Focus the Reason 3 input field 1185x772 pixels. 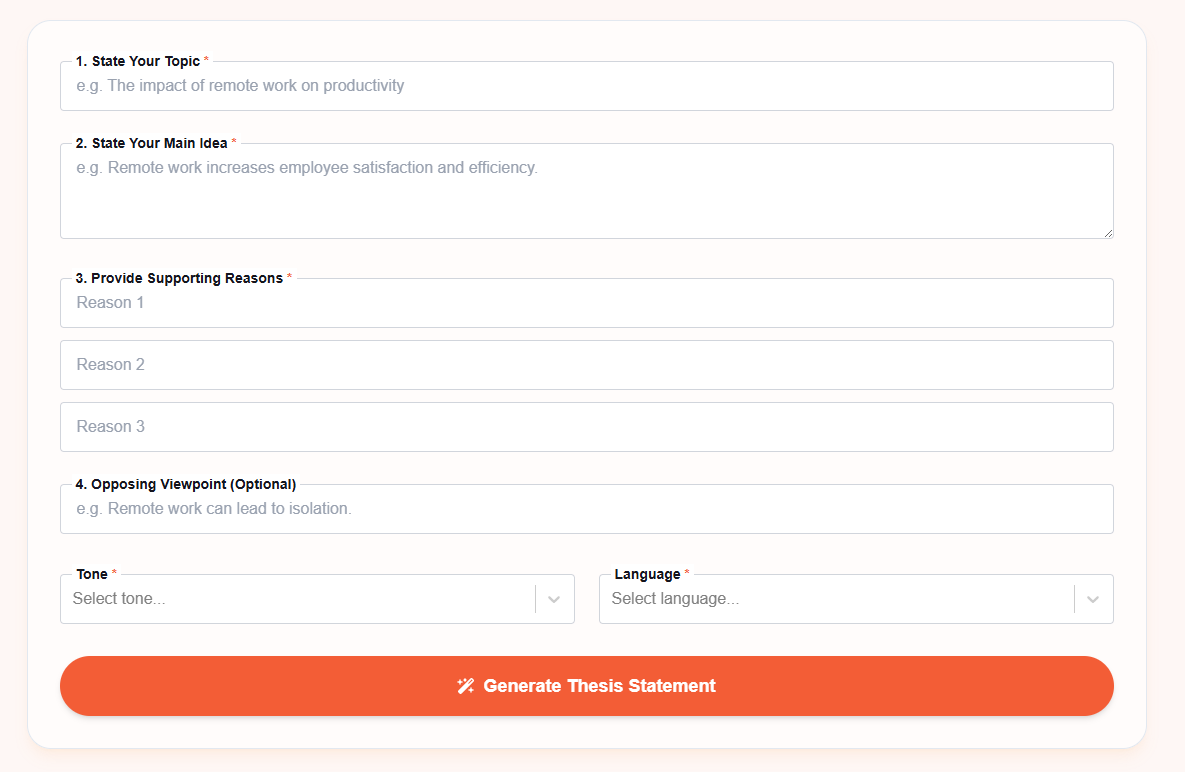point(586,427)
